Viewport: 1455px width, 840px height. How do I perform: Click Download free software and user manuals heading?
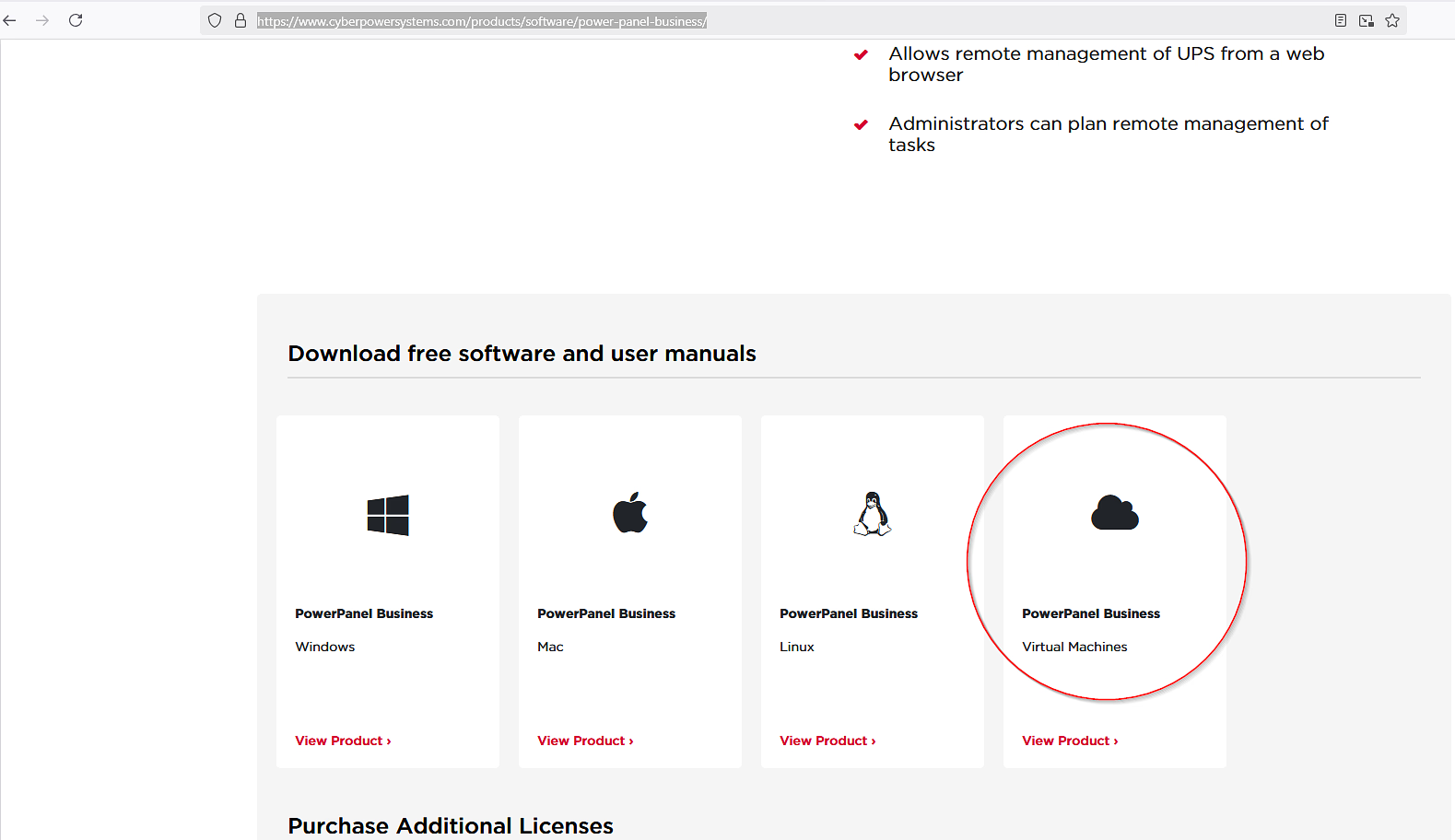[522, 354]
